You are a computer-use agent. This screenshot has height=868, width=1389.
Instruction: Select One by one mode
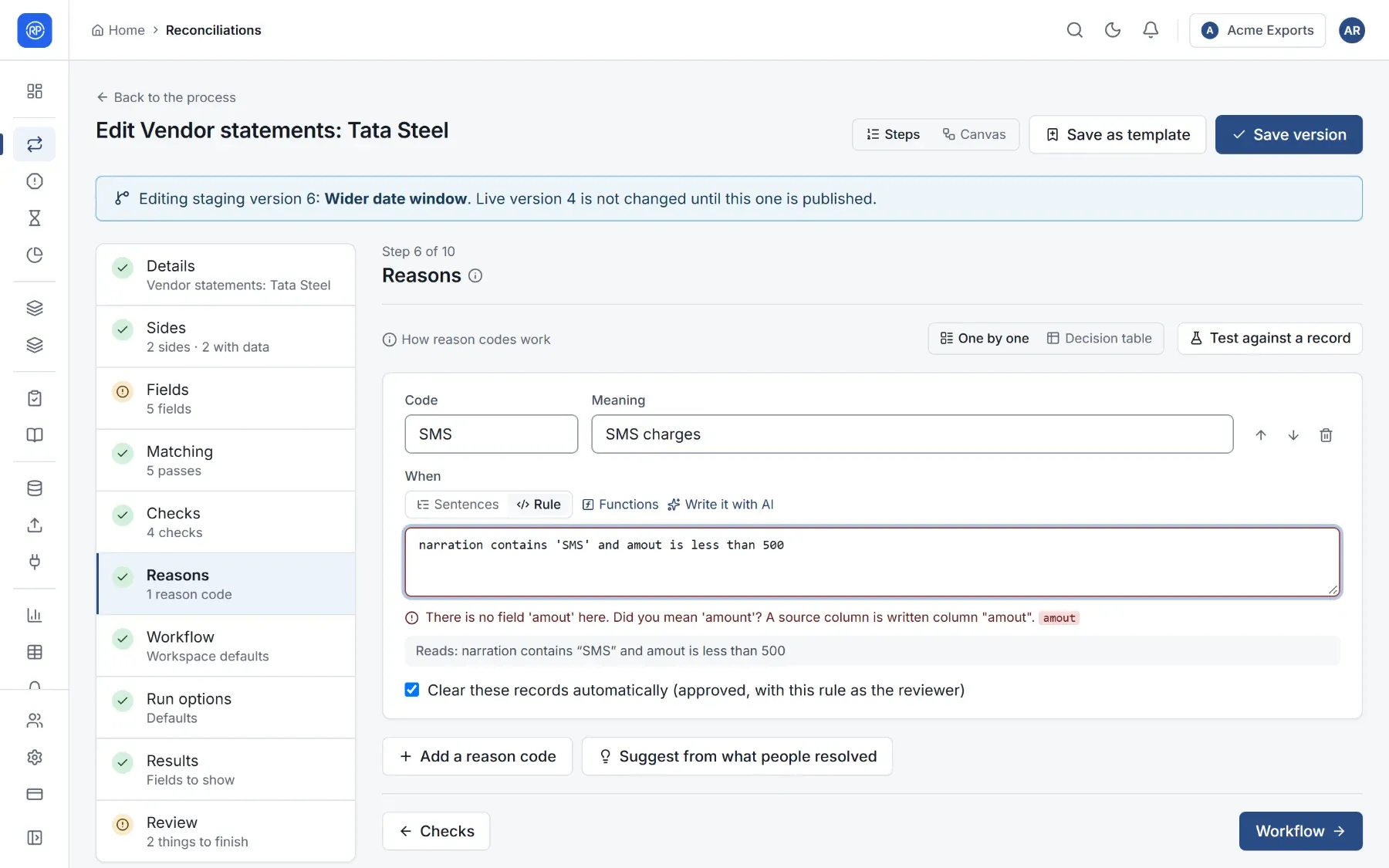coord(985,339)
